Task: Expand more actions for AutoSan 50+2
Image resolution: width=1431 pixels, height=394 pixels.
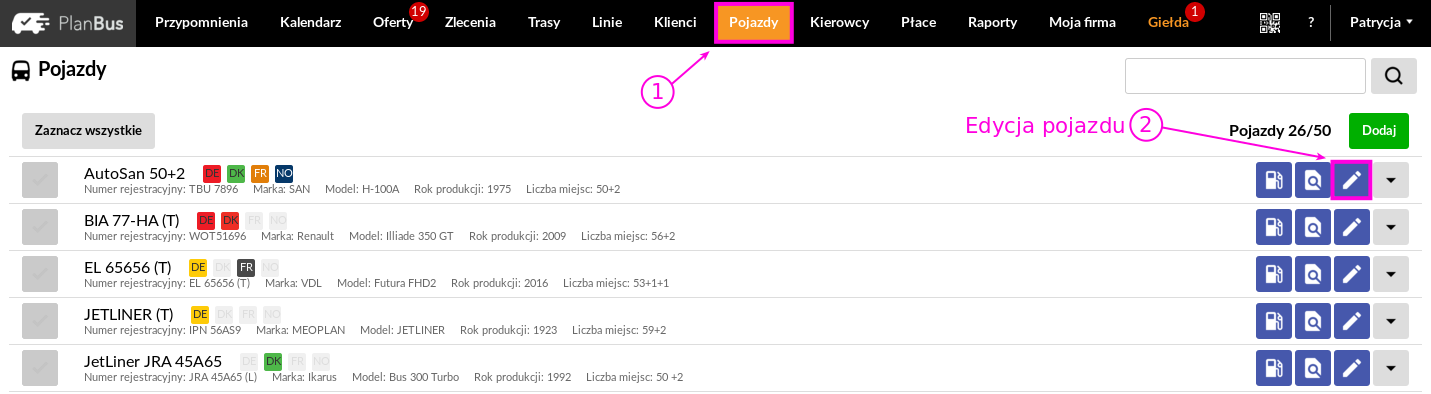Action: click(x=1391, y=181)
